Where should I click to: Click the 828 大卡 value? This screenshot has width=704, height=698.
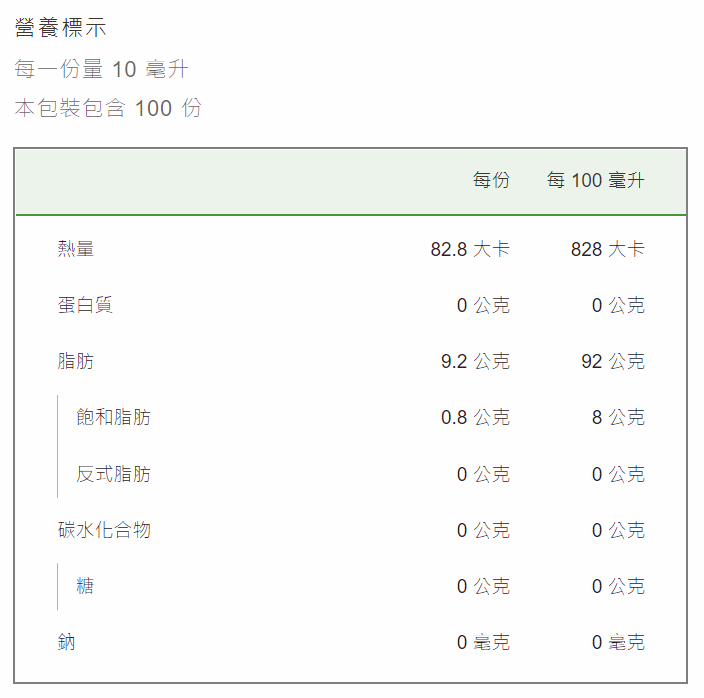pos(607,249)
